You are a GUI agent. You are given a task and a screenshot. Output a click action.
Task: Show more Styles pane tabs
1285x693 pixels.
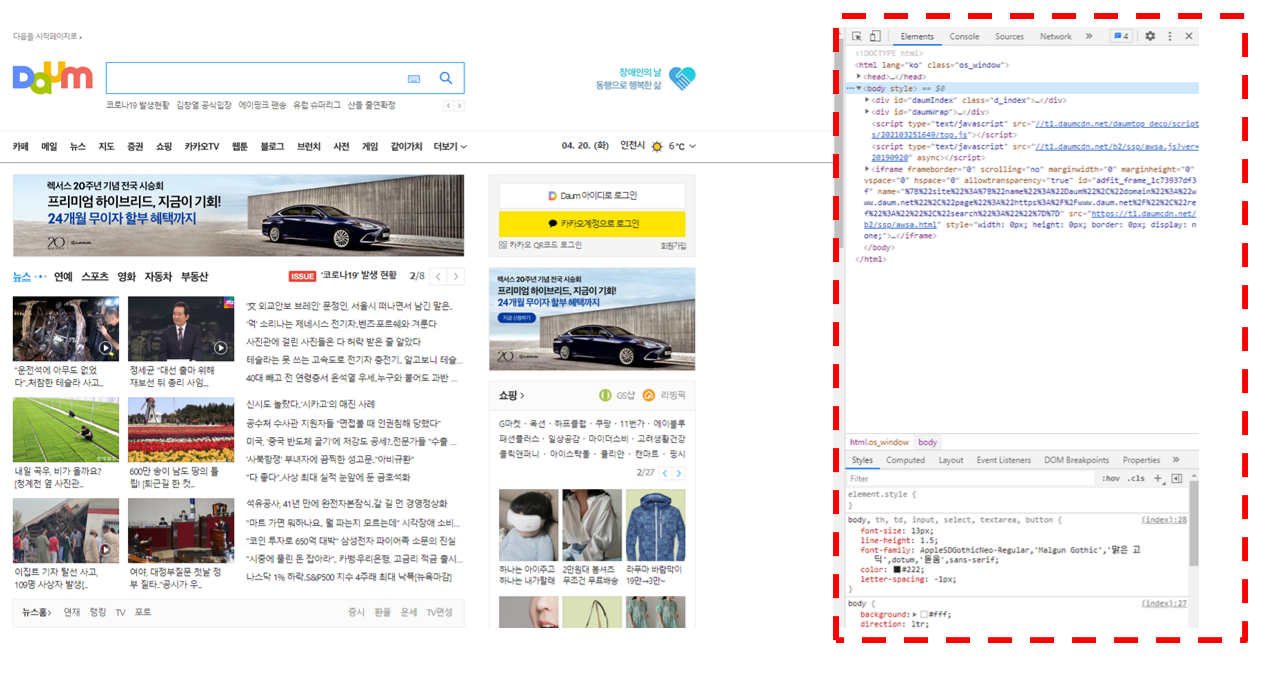click(1176, 460)
